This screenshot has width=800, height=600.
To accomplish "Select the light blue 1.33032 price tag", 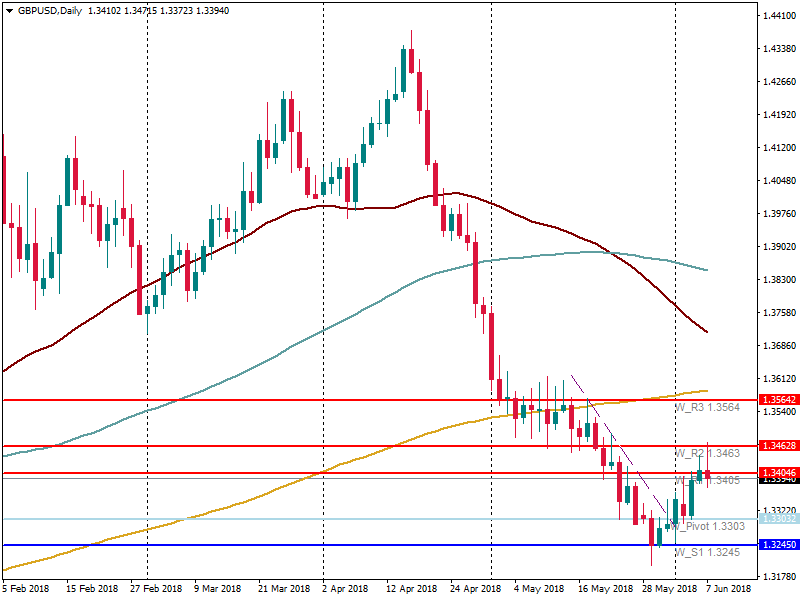I will pyautogui.click(x=778, y=519).
